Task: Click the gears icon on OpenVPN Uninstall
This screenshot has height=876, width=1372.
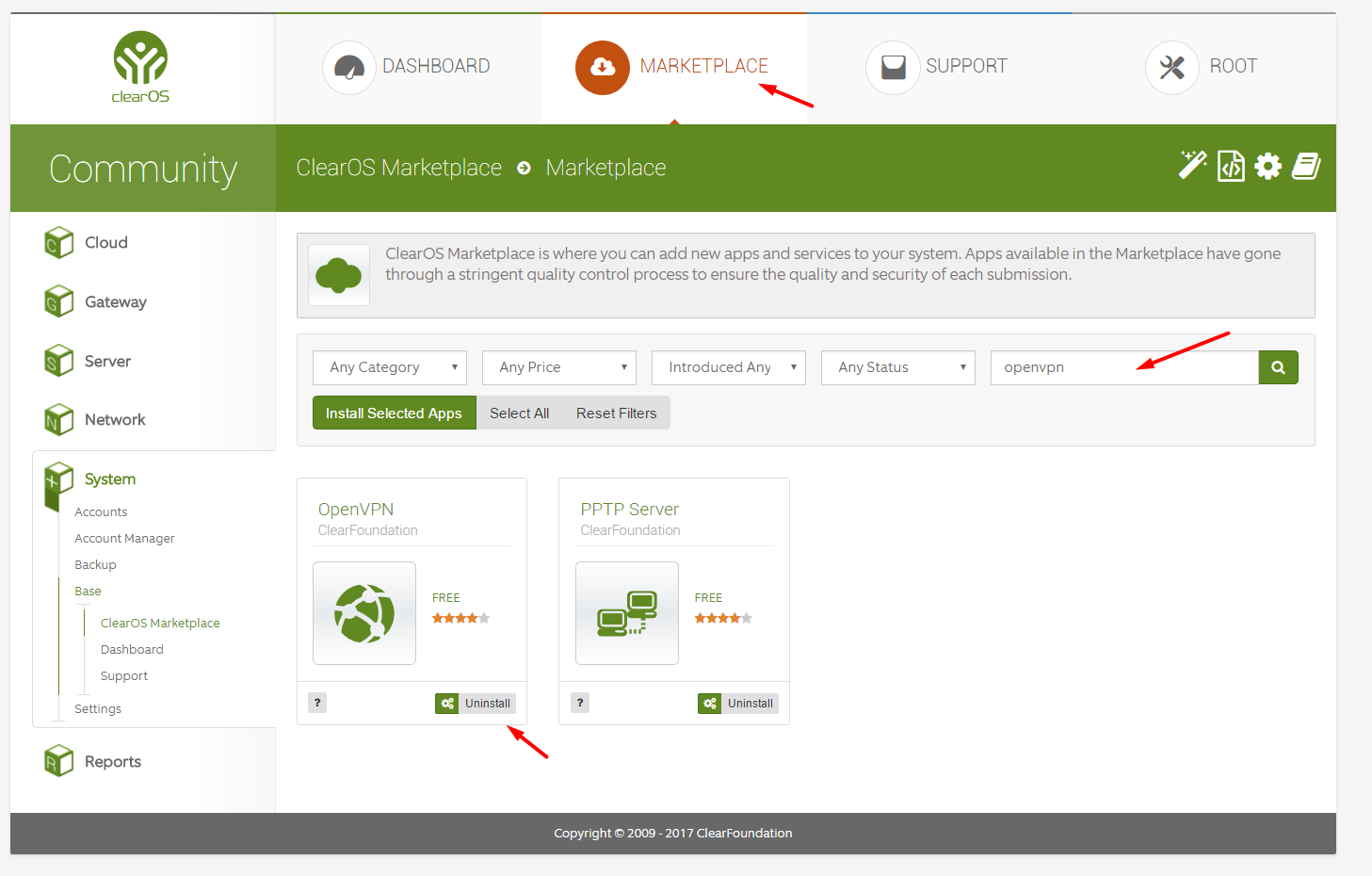Action: click(x=447, y=704)
